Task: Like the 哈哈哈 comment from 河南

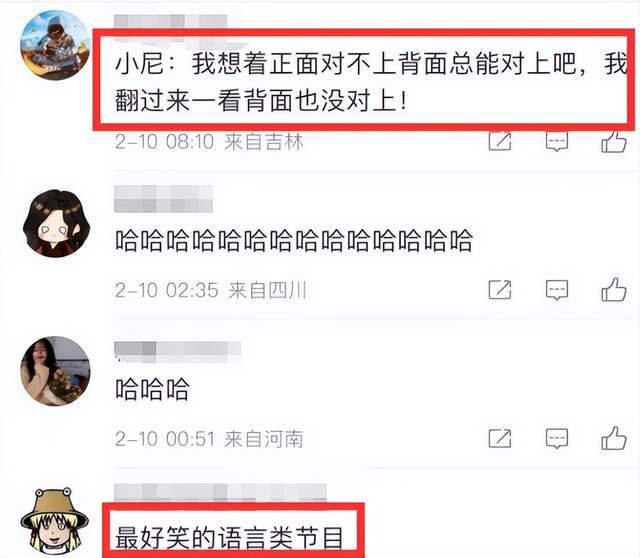Action: point(614,438)
